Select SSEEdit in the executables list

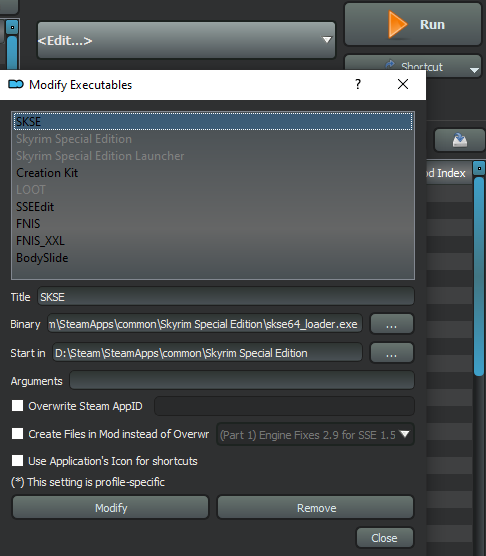(x=213, y=207)
